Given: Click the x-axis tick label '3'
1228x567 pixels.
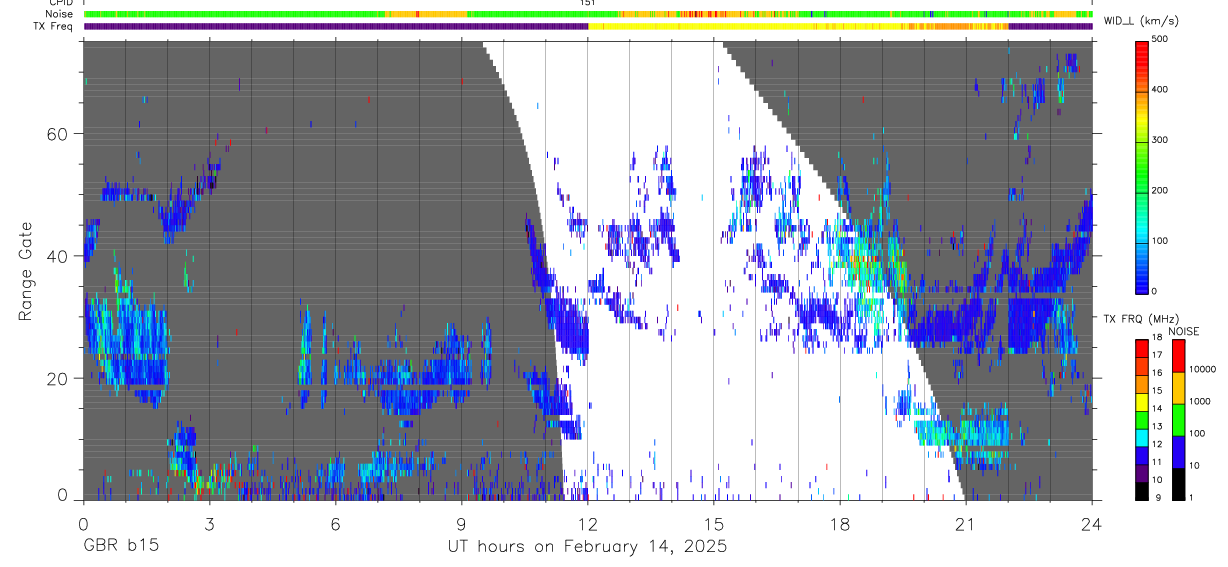Looking at the screenshot, I should [x=209, y=522].
